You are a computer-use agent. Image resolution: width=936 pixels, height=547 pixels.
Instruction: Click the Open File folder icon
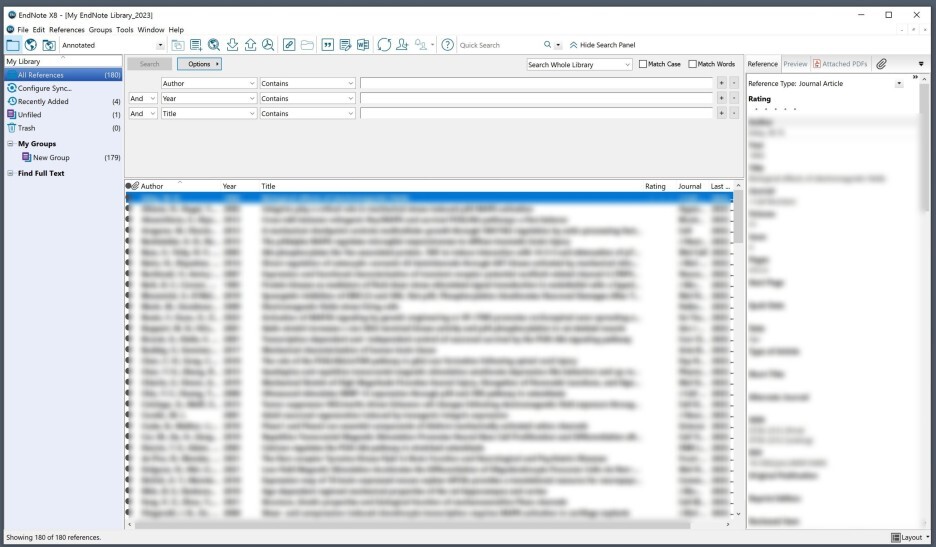click(x=307, y=45)
